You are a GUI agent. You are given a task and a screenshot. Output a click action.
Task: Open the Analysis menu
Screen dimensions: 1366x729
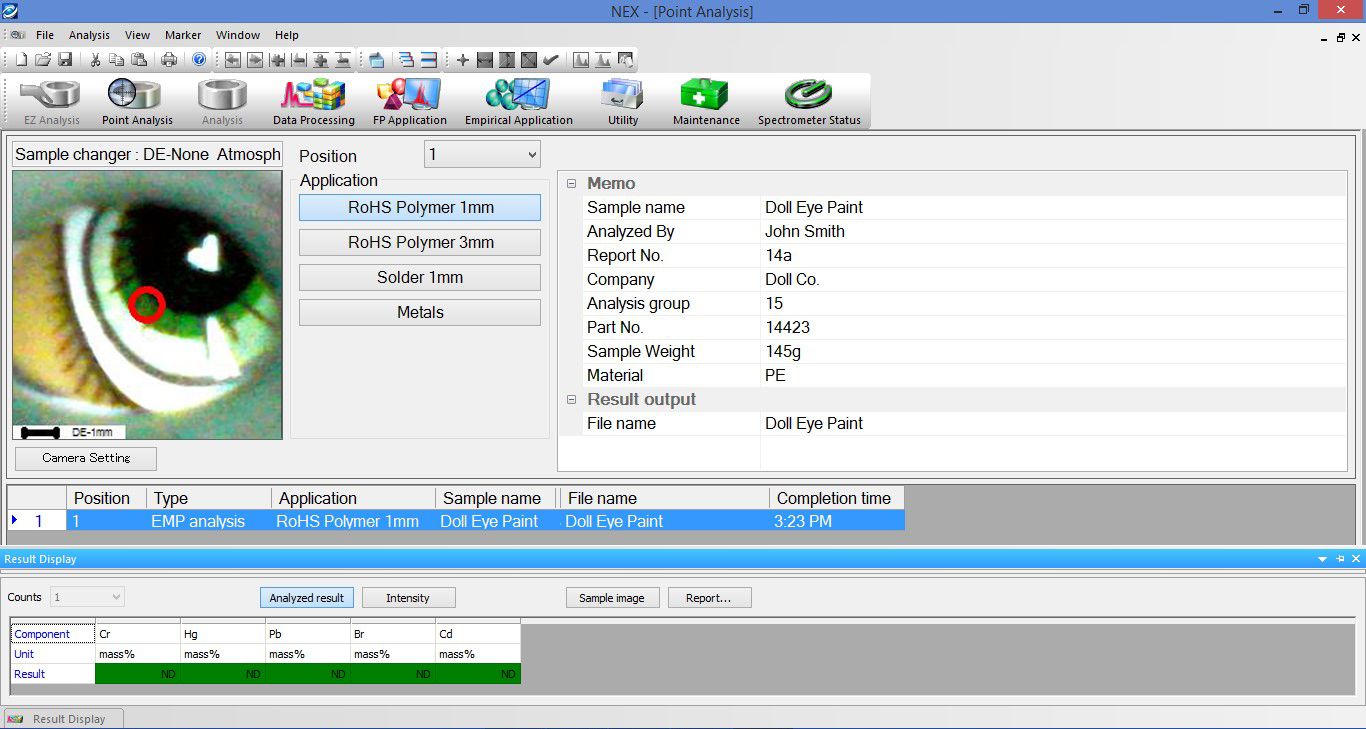coord(89,35)
